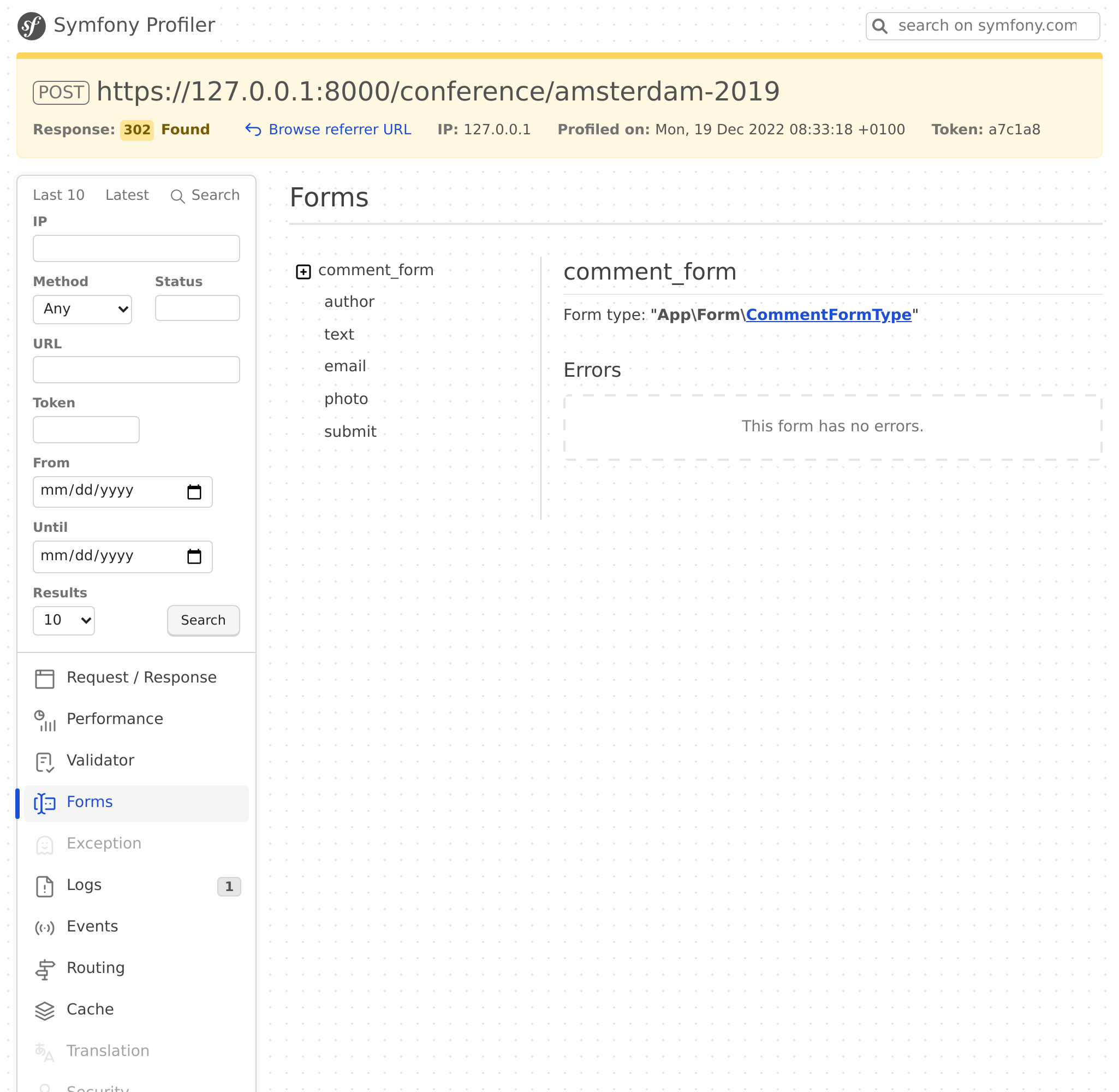Click the Forms panel icon in sidebar
The image size is (1119, 1092).
click(x=45, y=803)
